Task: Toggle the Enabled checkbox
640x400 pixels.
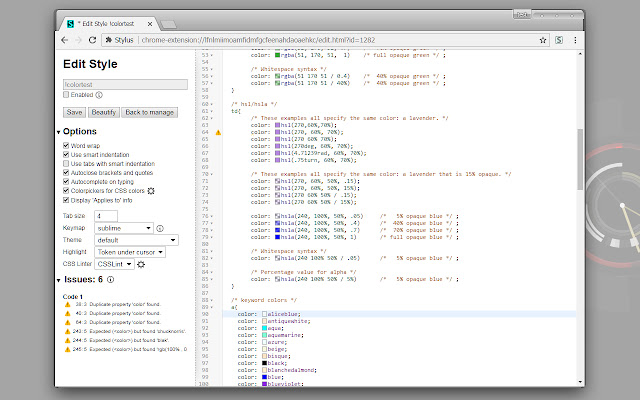Action: [66, 96]
